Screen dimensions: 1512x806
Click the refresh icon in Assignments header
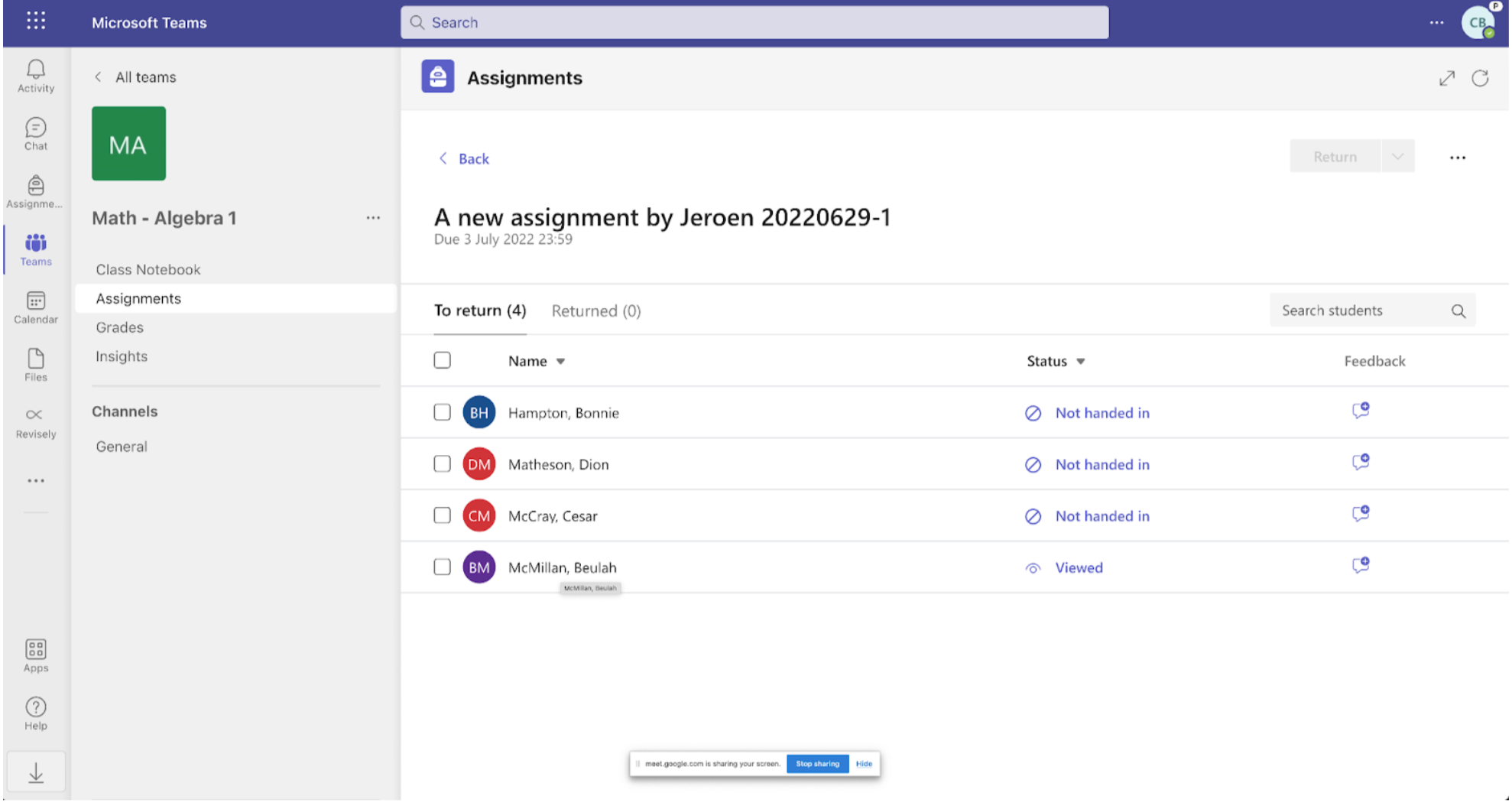pyautogui.click(x=1480, y=78)
